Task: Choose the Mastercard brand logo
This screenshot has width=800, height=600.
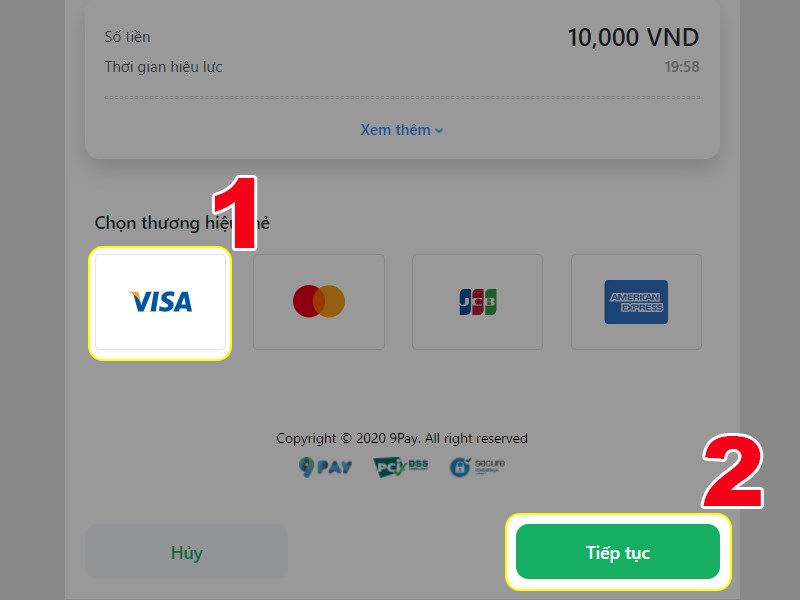Action: coord(319,302)
